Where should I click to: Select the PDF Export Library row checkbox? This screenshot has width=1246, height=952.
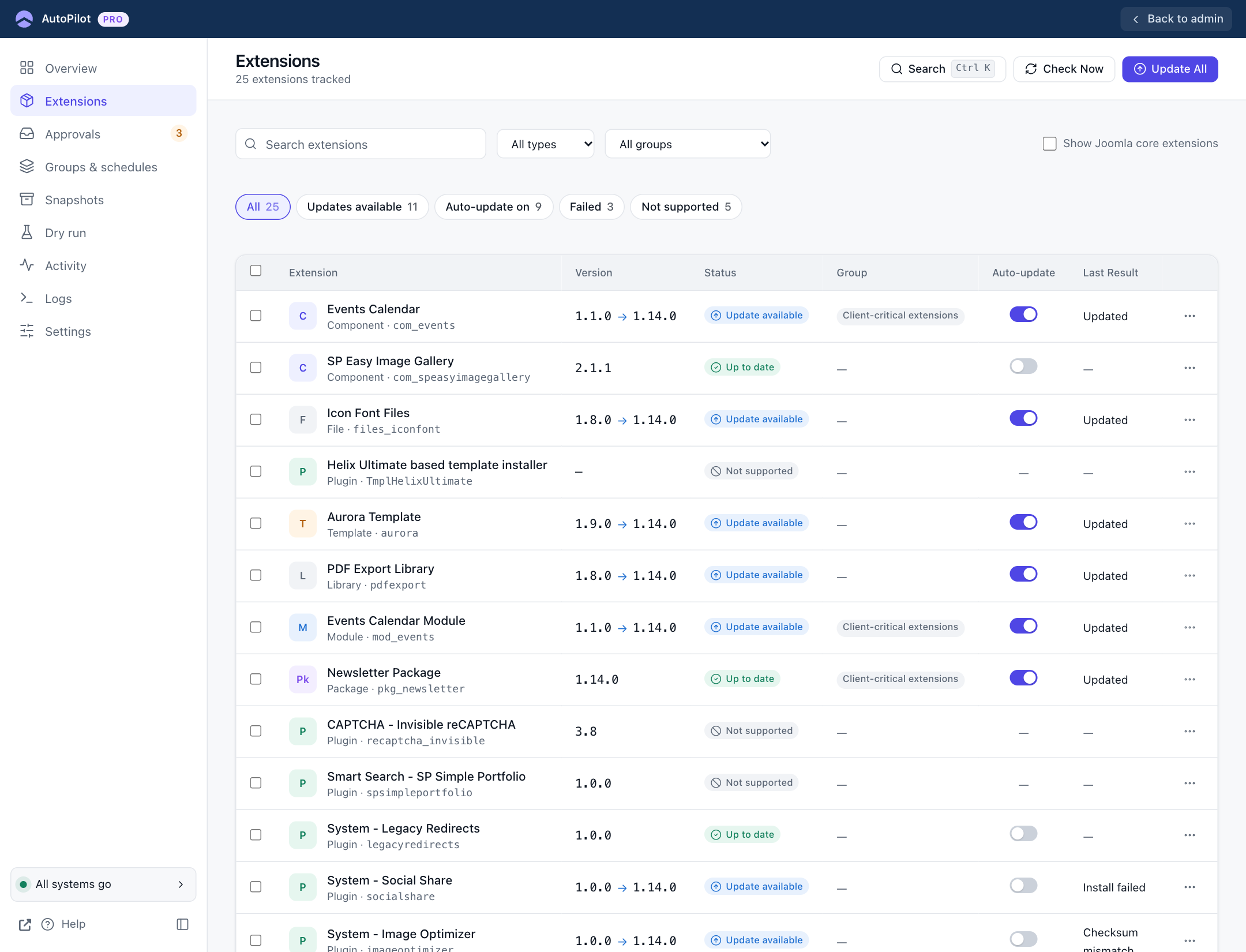pyautogui.click(x=256, y=575)
